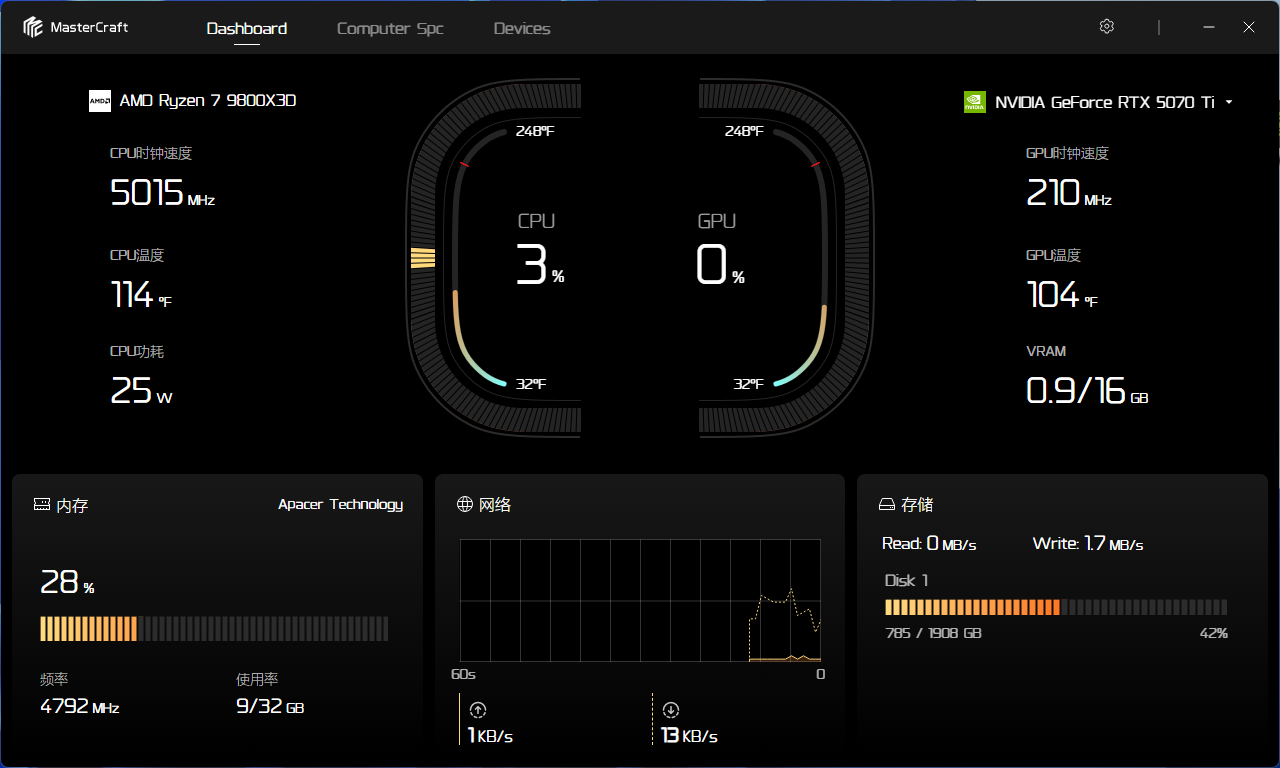This screenshot has width=1280, height=768.
Task: Click the download arrow icon above 13 KB/s
Action: point(670,710)
